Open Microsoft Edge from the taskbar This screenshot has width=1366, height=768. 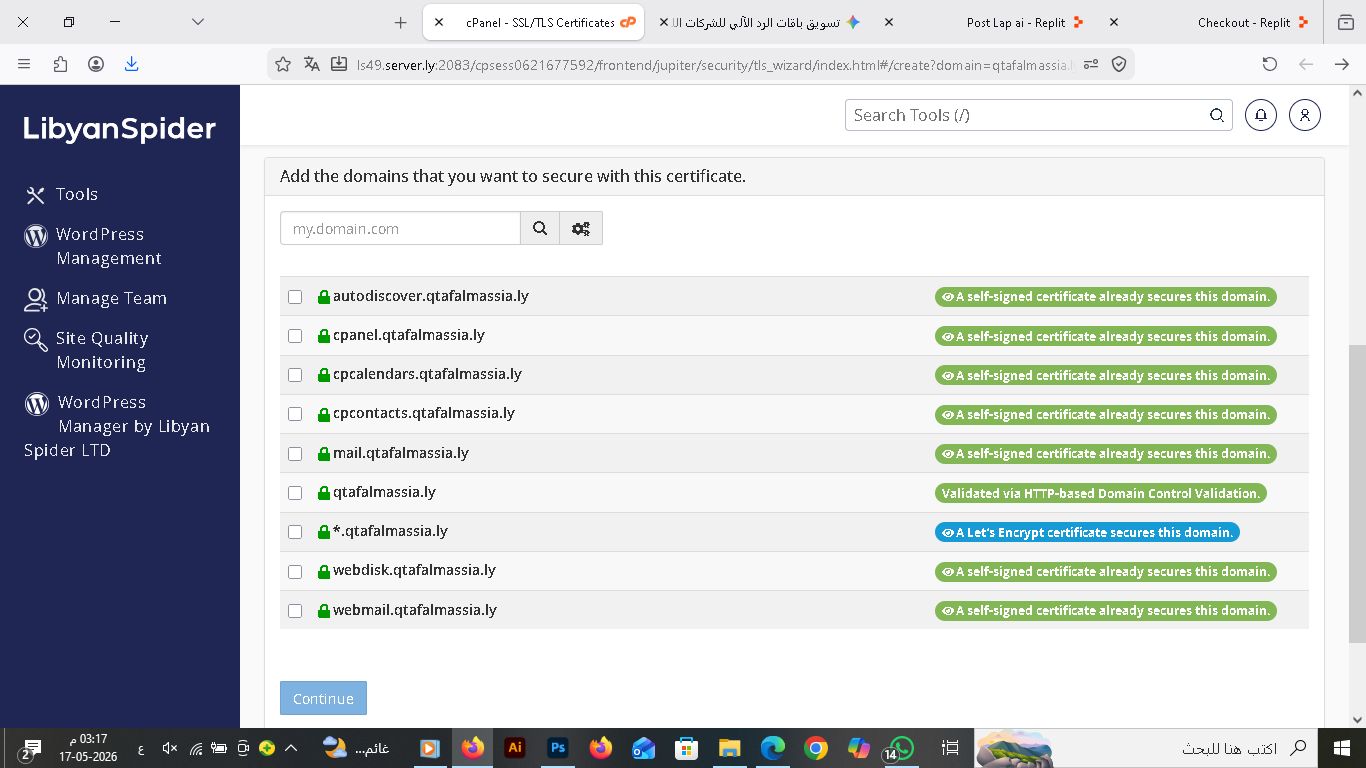[773, 747]
